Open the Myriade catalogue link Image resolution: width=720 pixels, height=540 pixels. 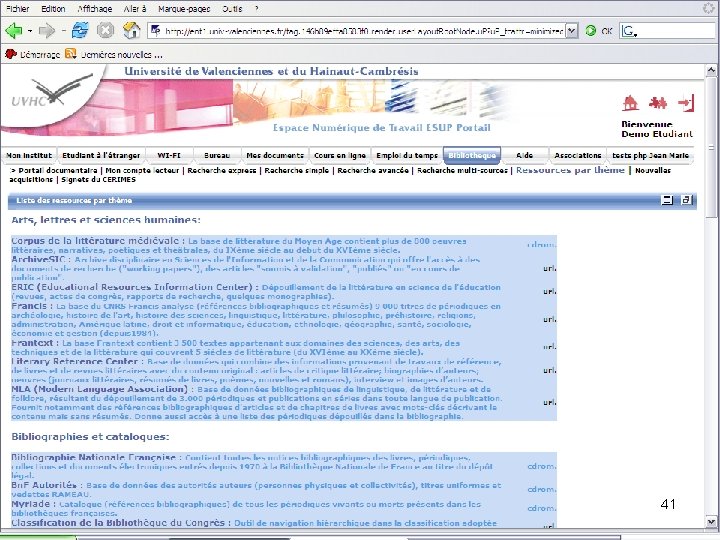click(30, 504)
